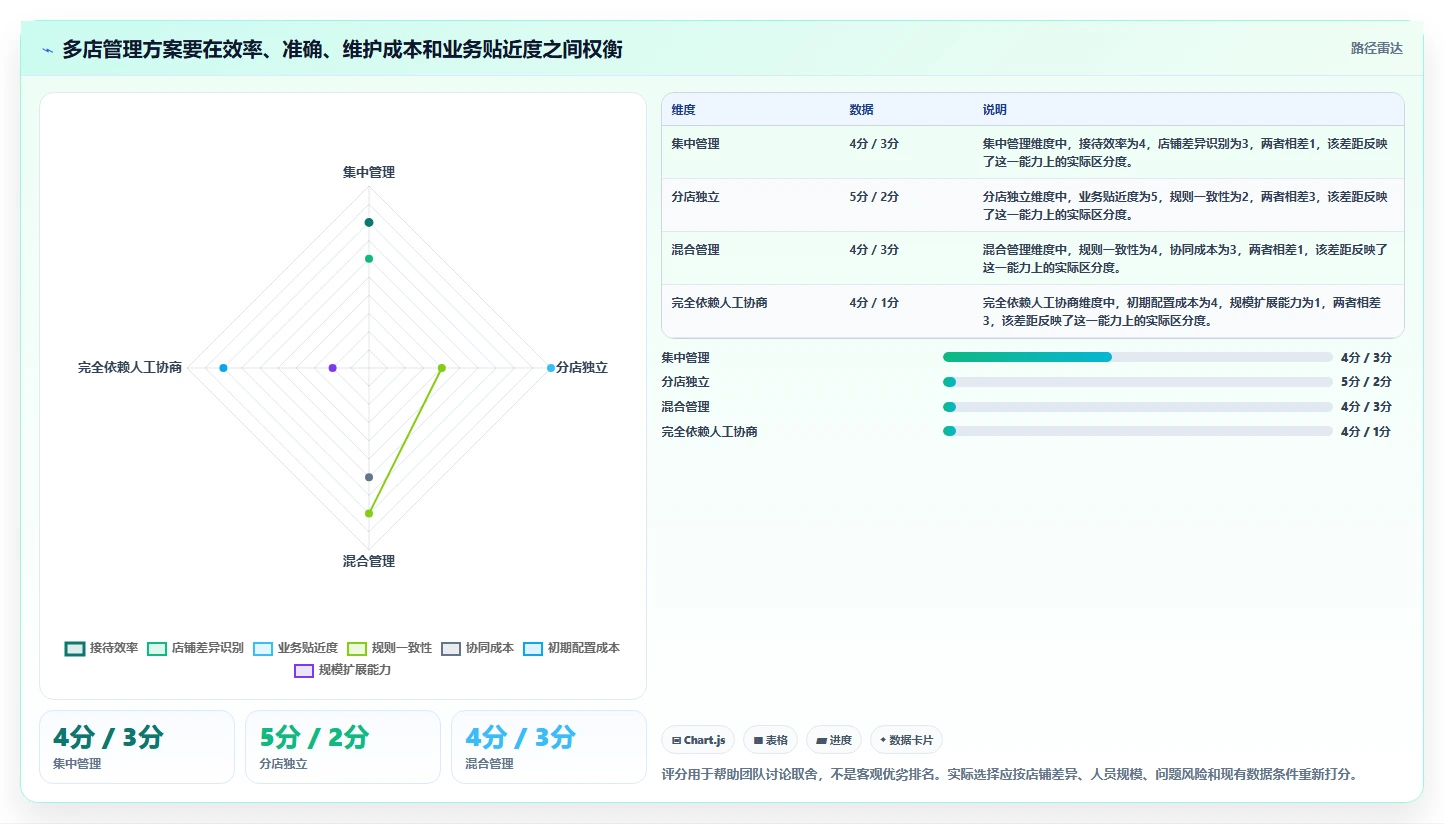Toggle the 规则一致性 legend swatch

click(x=357, y=648)
